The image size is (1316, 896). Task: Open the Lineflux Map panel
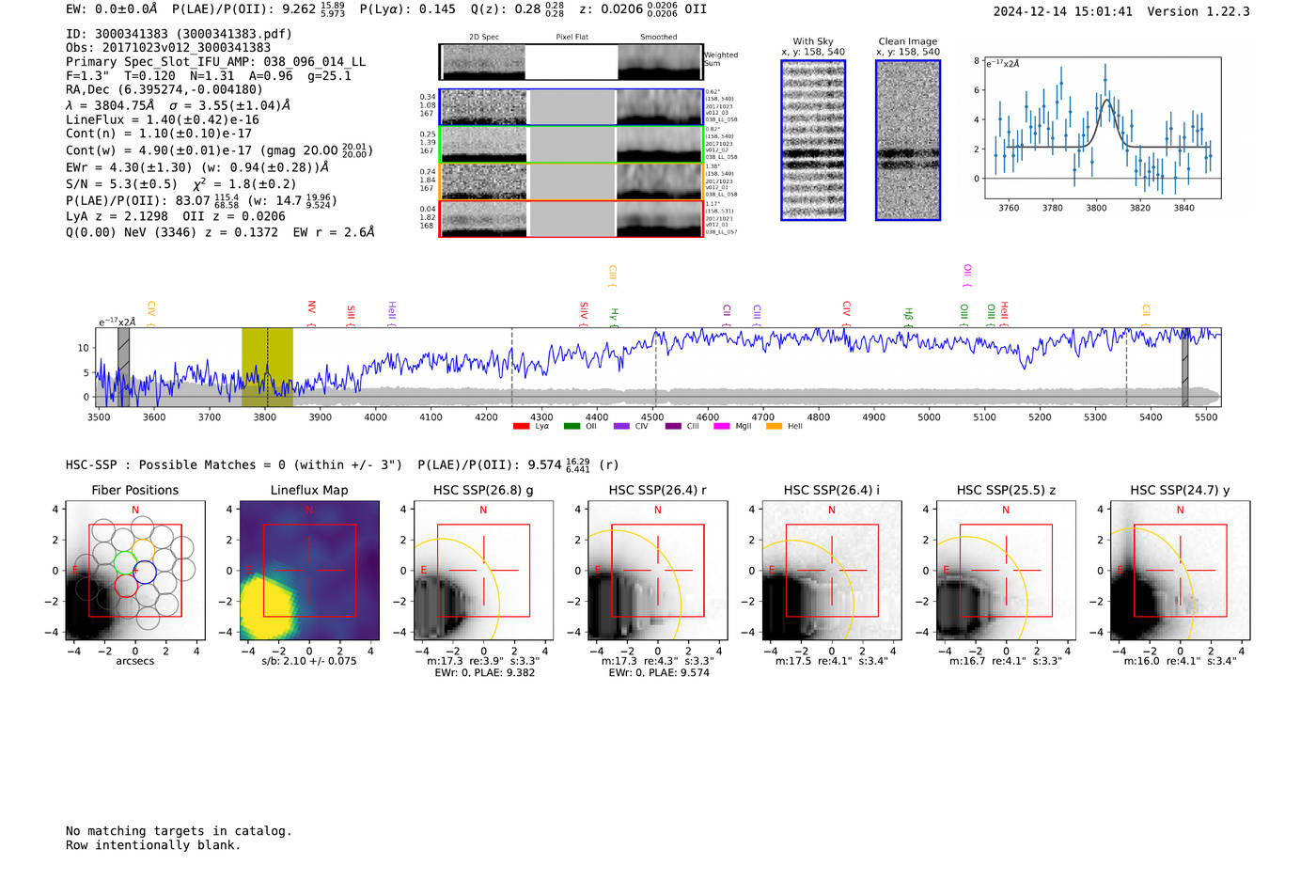pyautogui.click(x=309, y=570)
